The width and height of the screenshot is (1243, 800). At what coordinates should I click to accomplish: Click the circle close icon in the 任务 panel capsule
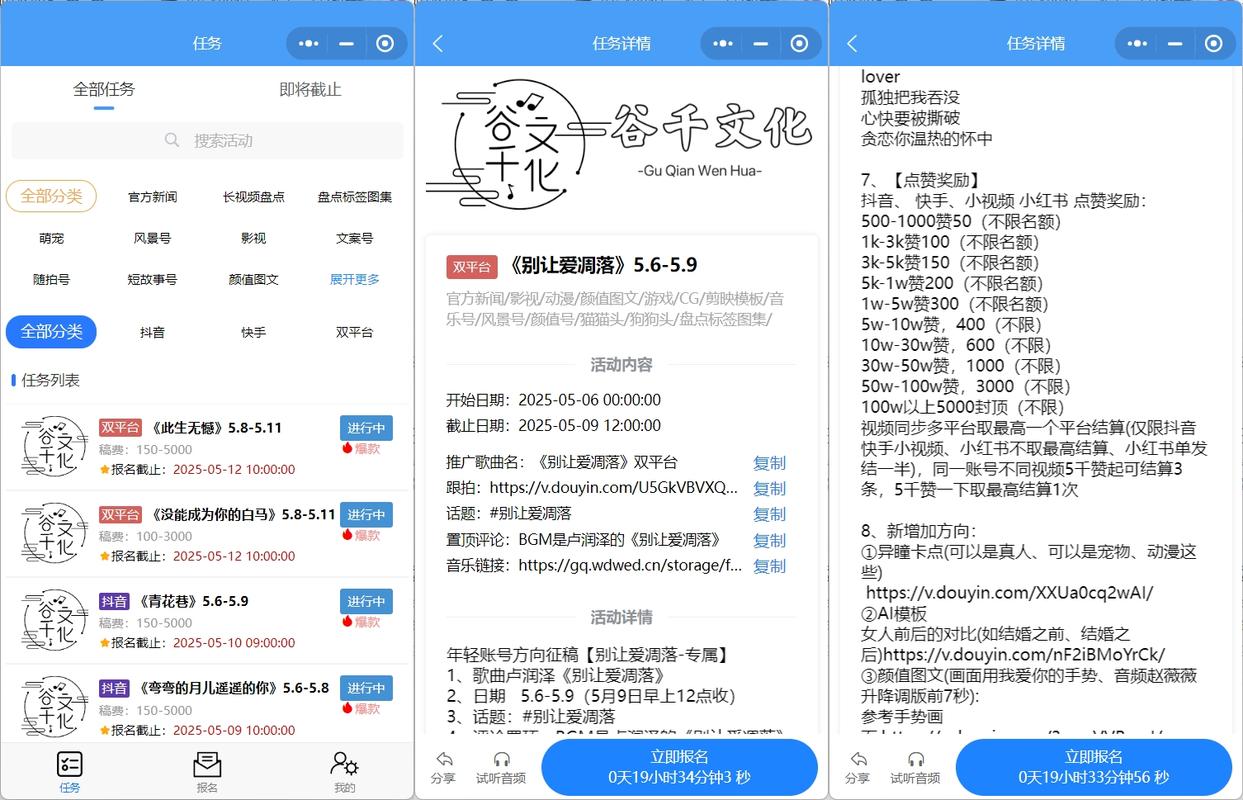tap(385, 43)
